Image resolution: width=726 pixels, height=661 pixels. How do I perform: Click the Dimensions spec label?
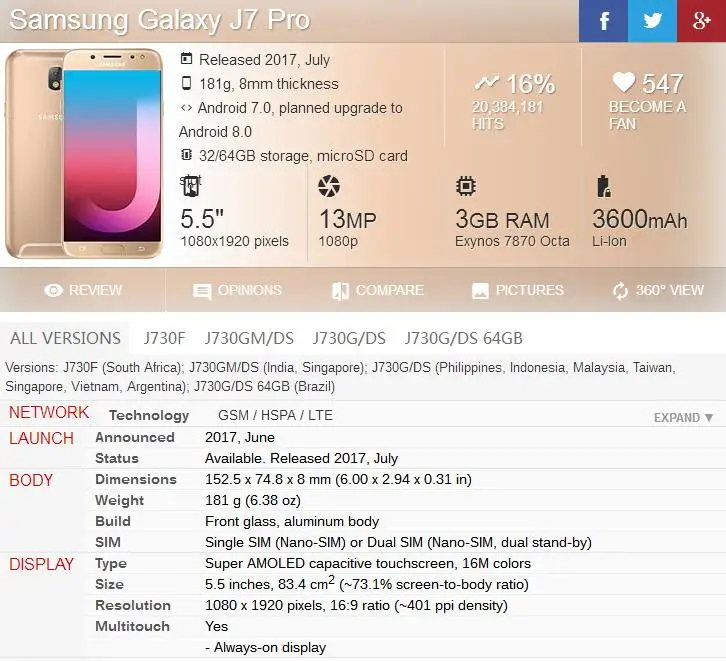point(136,479)
